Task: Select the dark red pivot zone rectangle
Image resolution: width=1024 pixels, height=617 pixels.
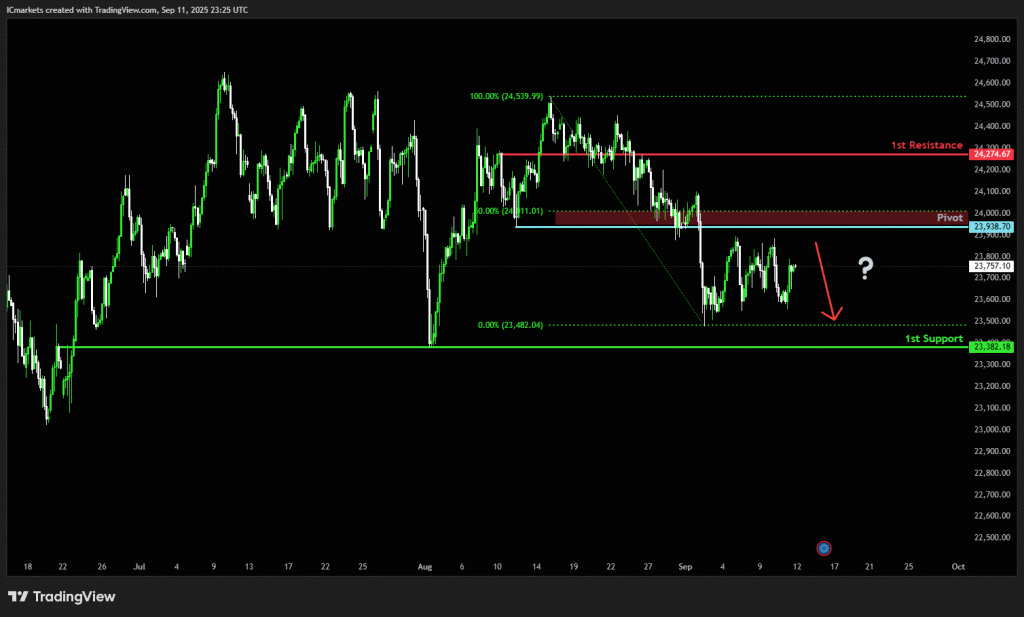Action: pyautogui.click(x=761, y=218)
